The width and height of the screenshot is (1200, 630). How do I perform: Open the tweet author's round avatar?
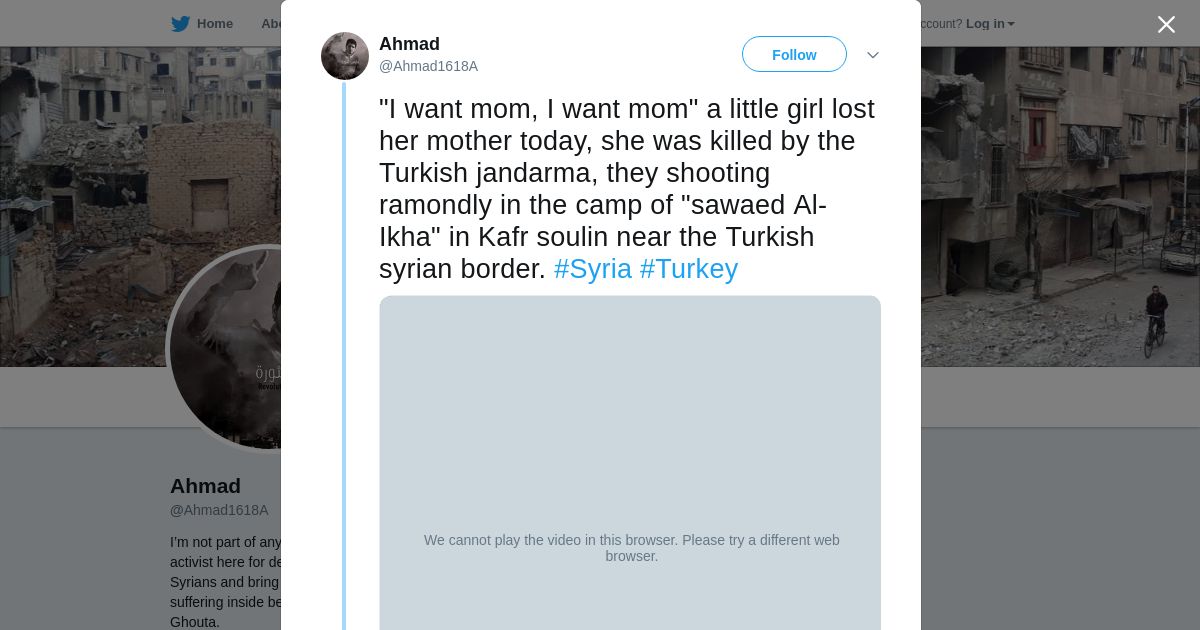coord(345,56)
